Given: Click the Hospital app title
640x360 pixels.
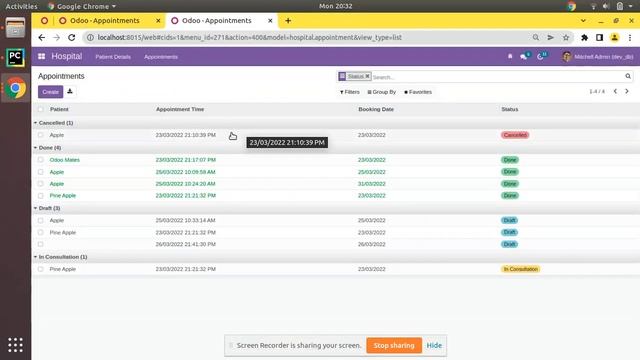Looking at the screenshot, I should (67, 56).
